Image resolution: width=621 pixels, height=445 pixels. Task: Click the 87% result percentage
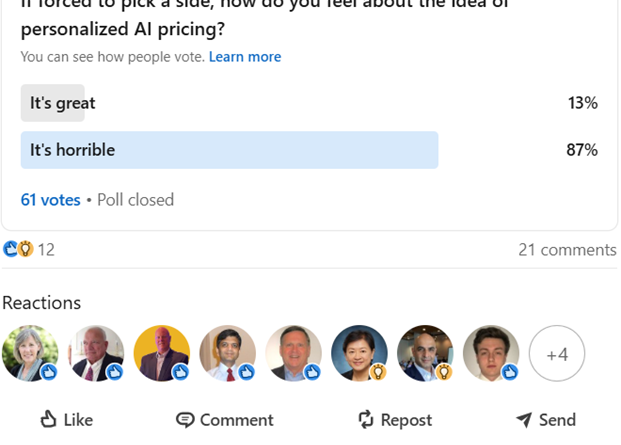click(x=581, y=150)
